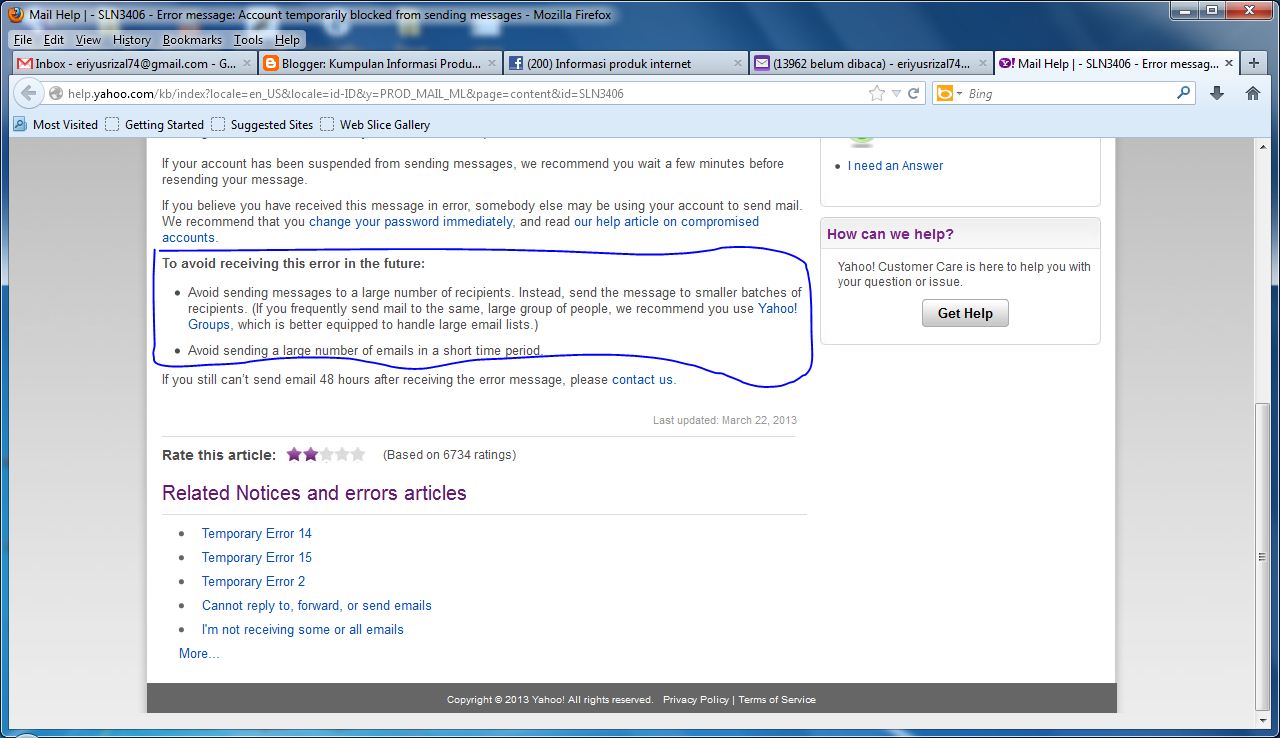This screenshot has width=1280, height=738.
Task: Go back using the back arrow button
Action: (x=28, y=93)
